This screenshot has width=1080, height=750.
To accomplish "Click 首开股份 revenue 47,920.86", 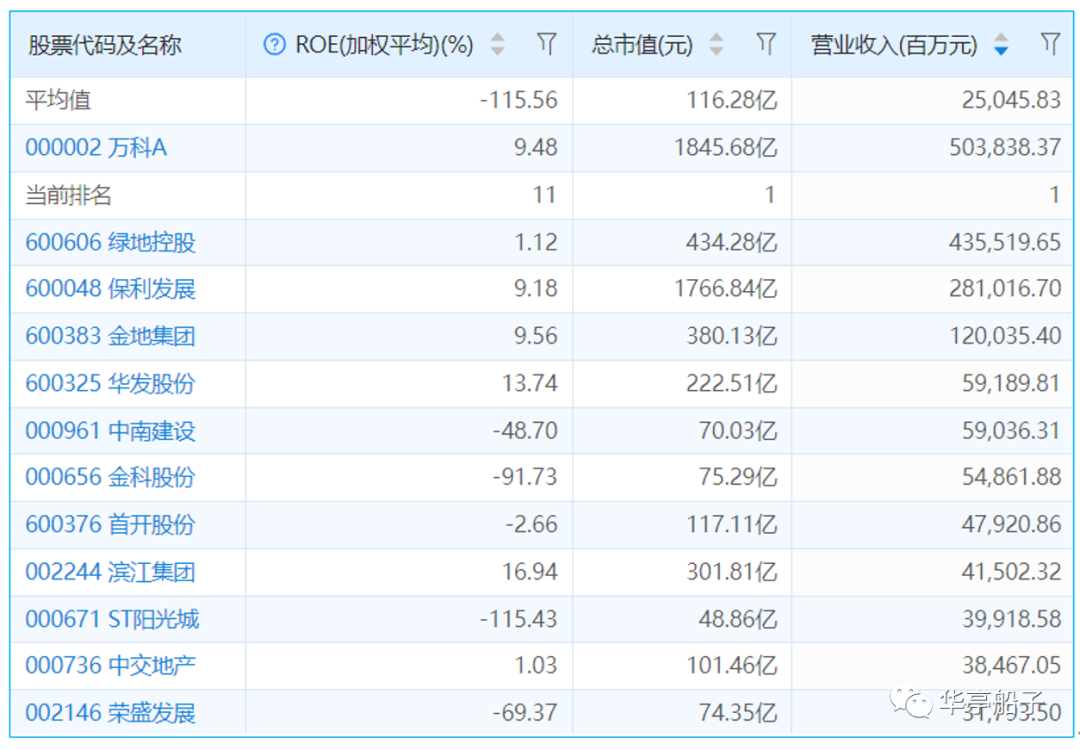I will [1011, 524].
